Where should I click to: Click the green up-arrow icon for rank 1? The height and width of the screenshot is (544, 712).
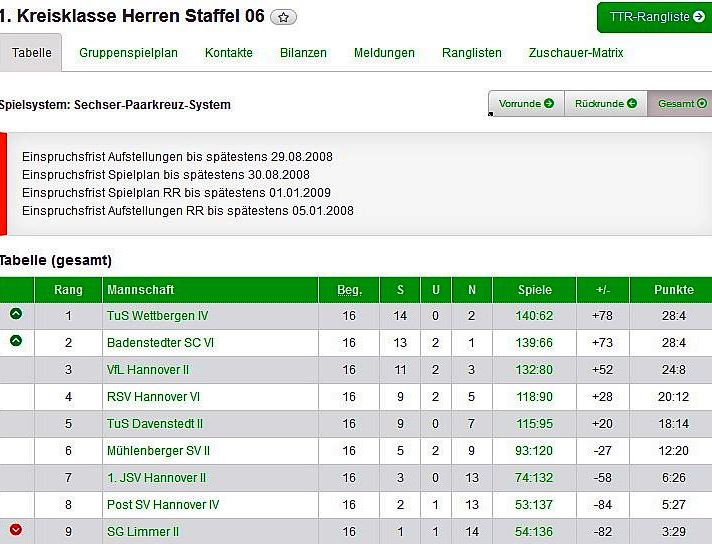(x=16, y=314)
